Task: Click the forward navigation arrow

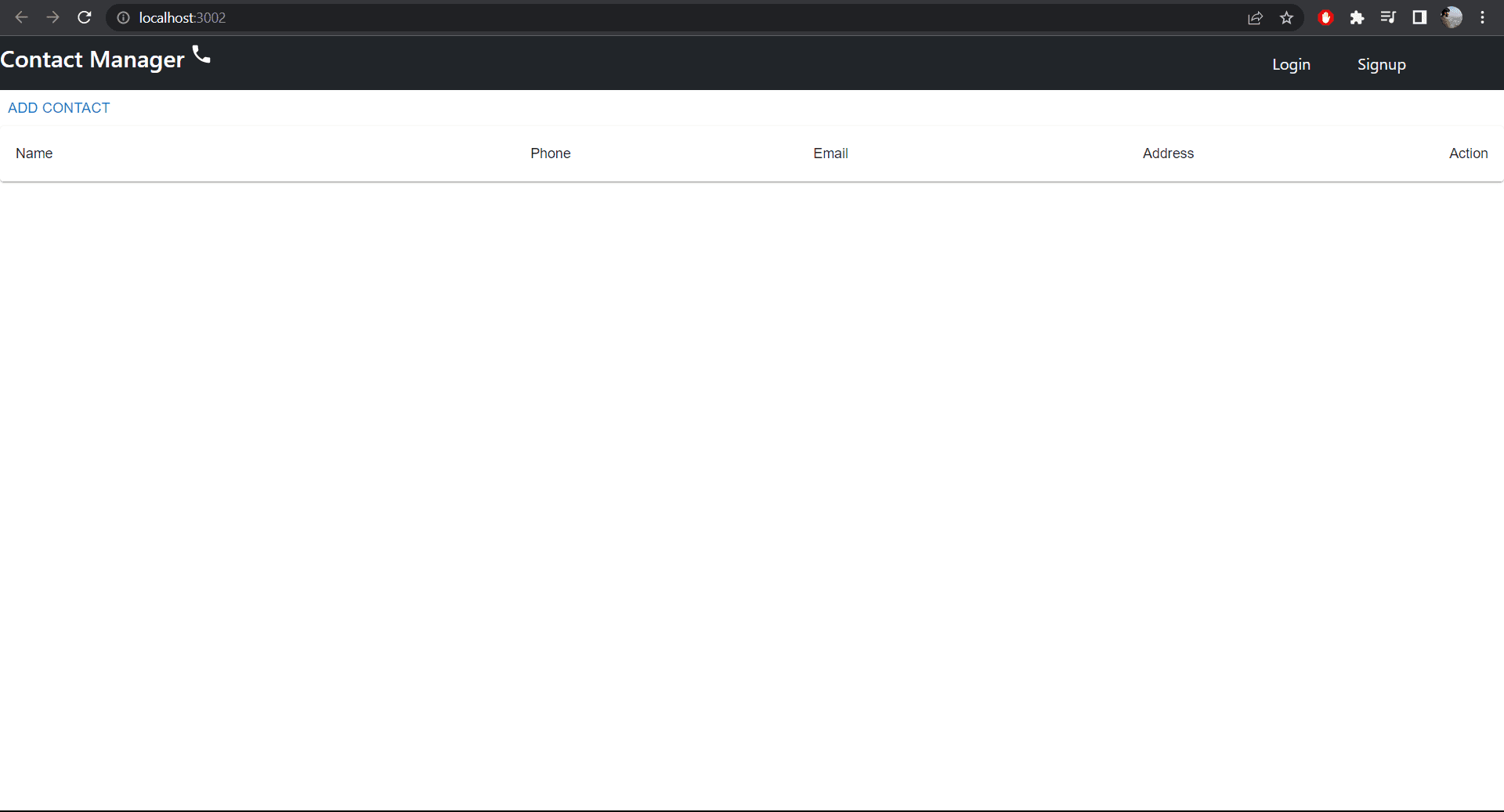Action: (52, 17)
